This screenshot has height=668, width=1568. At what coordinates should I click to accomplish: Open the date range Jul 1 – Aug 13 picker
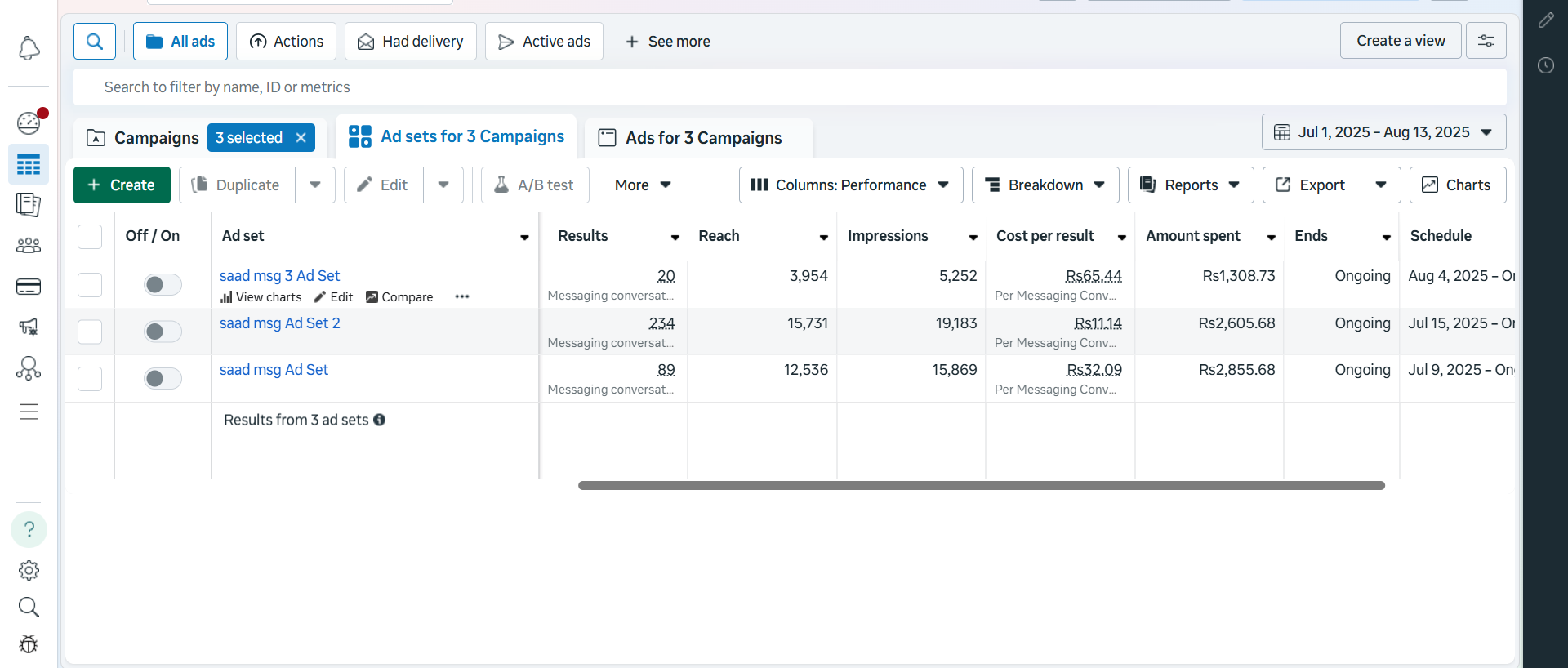click(1383, 132)
